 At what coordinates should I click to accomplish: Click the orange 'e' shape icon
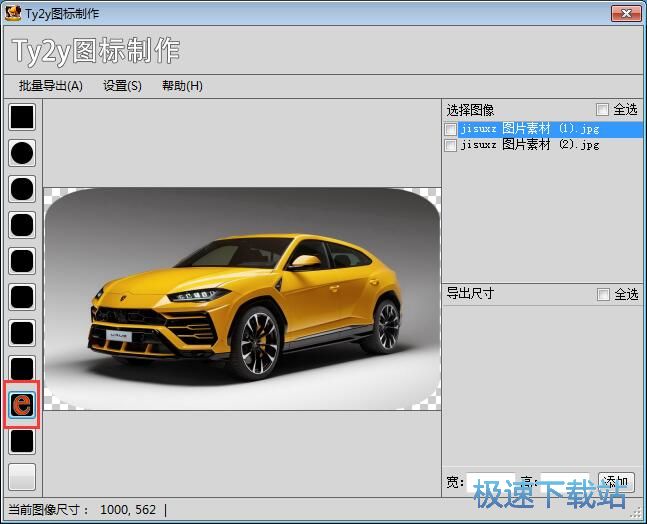(x=22, y=404)
